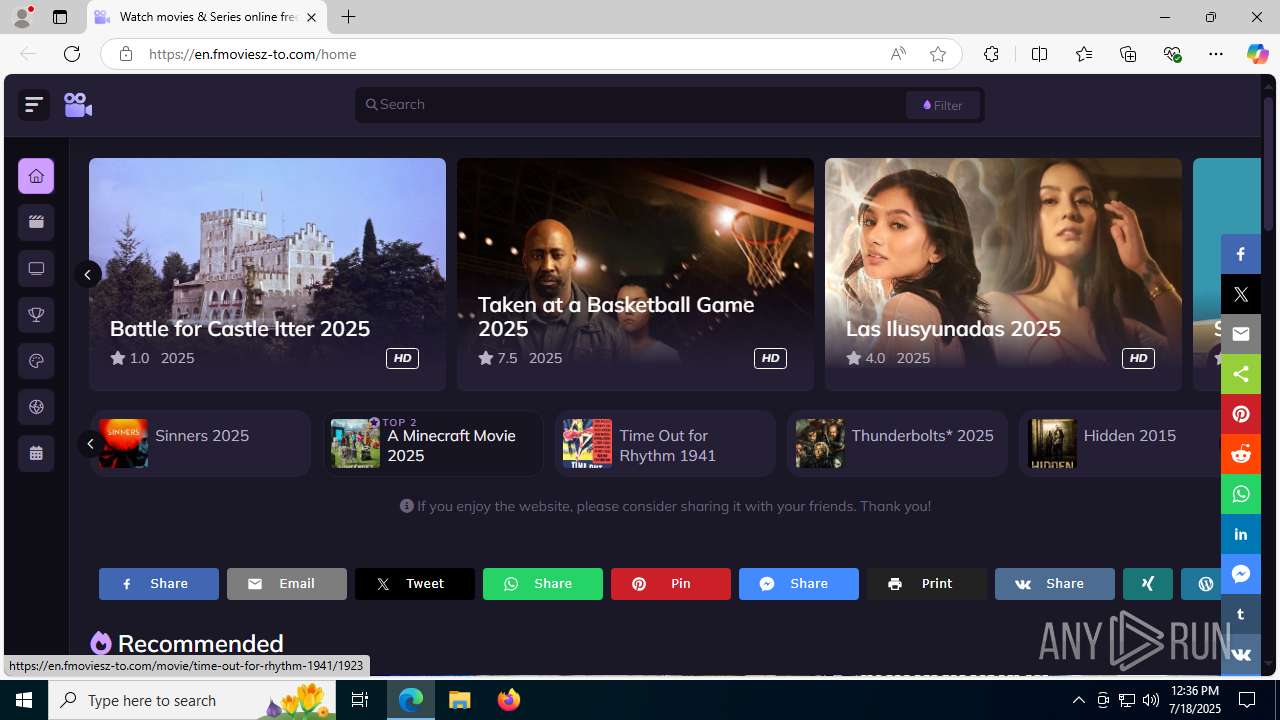Close the Watch movies tab
The height and width of the screenshot is (720, 1280).
point(311,18)
